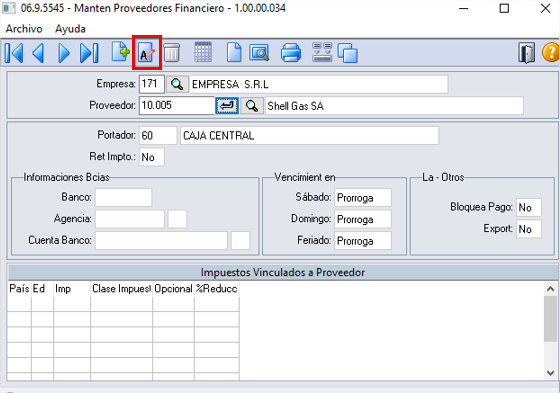
Task: Open the Archivo menu
Action: 24,29
